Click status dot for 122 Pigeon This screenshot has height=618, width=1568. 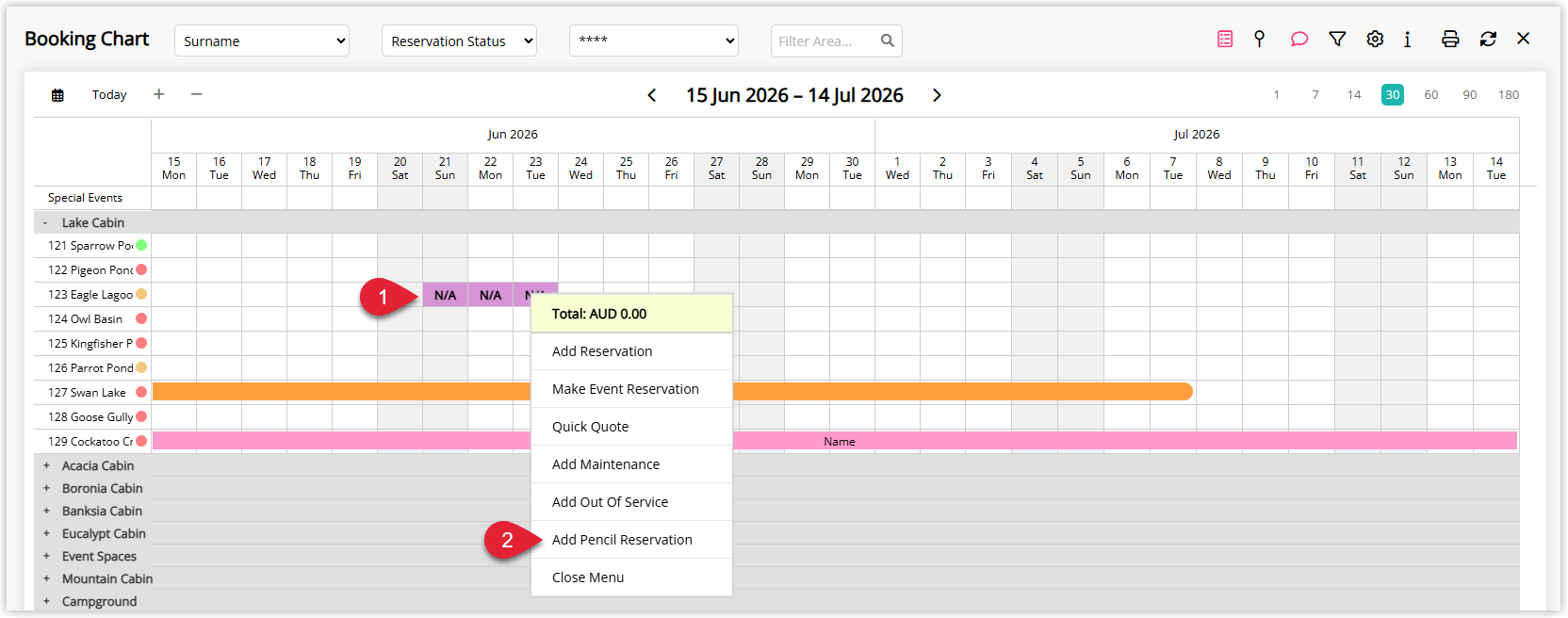(x=141, y=269)
